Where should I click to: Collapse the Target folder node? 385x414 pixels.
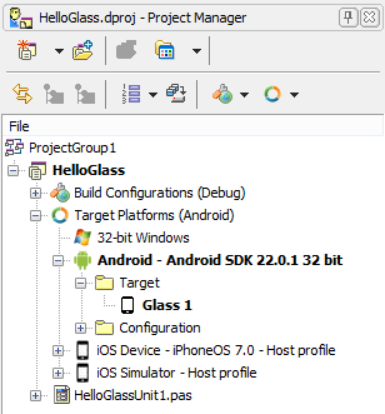click(80, 283)
